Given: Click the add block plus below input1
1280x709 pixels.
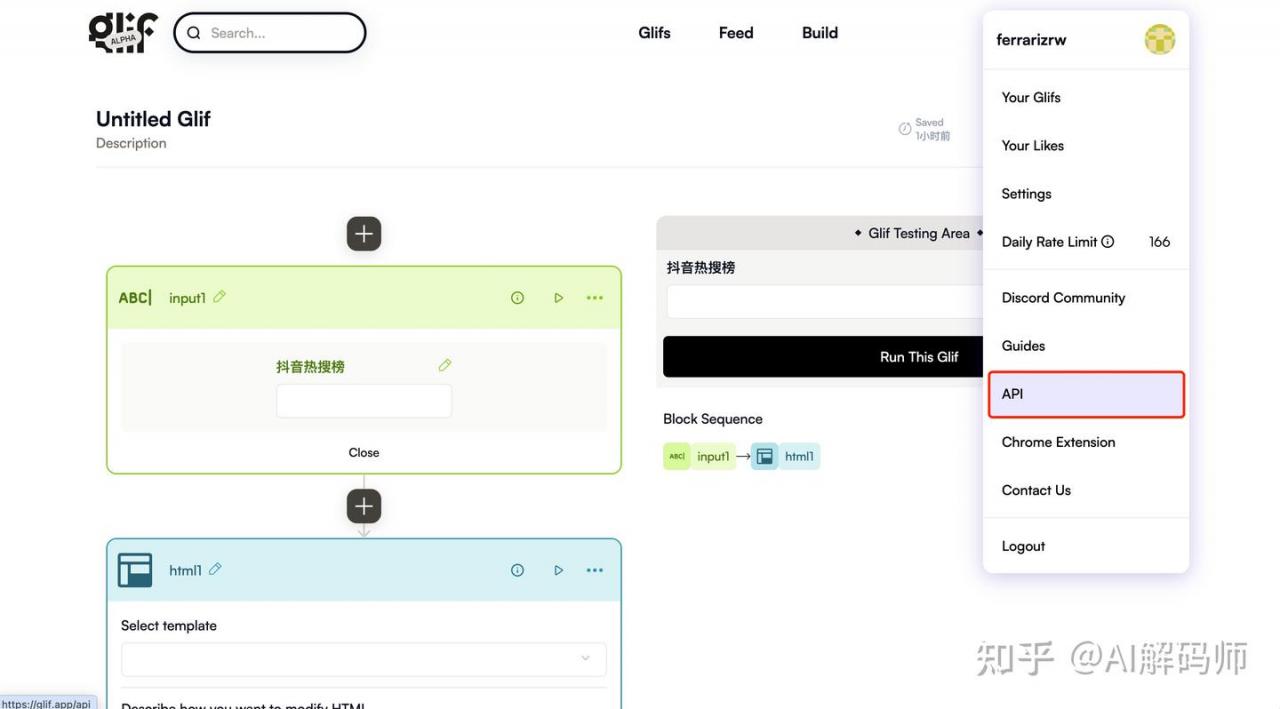Looking at the screenshot, I should (364, 507).
